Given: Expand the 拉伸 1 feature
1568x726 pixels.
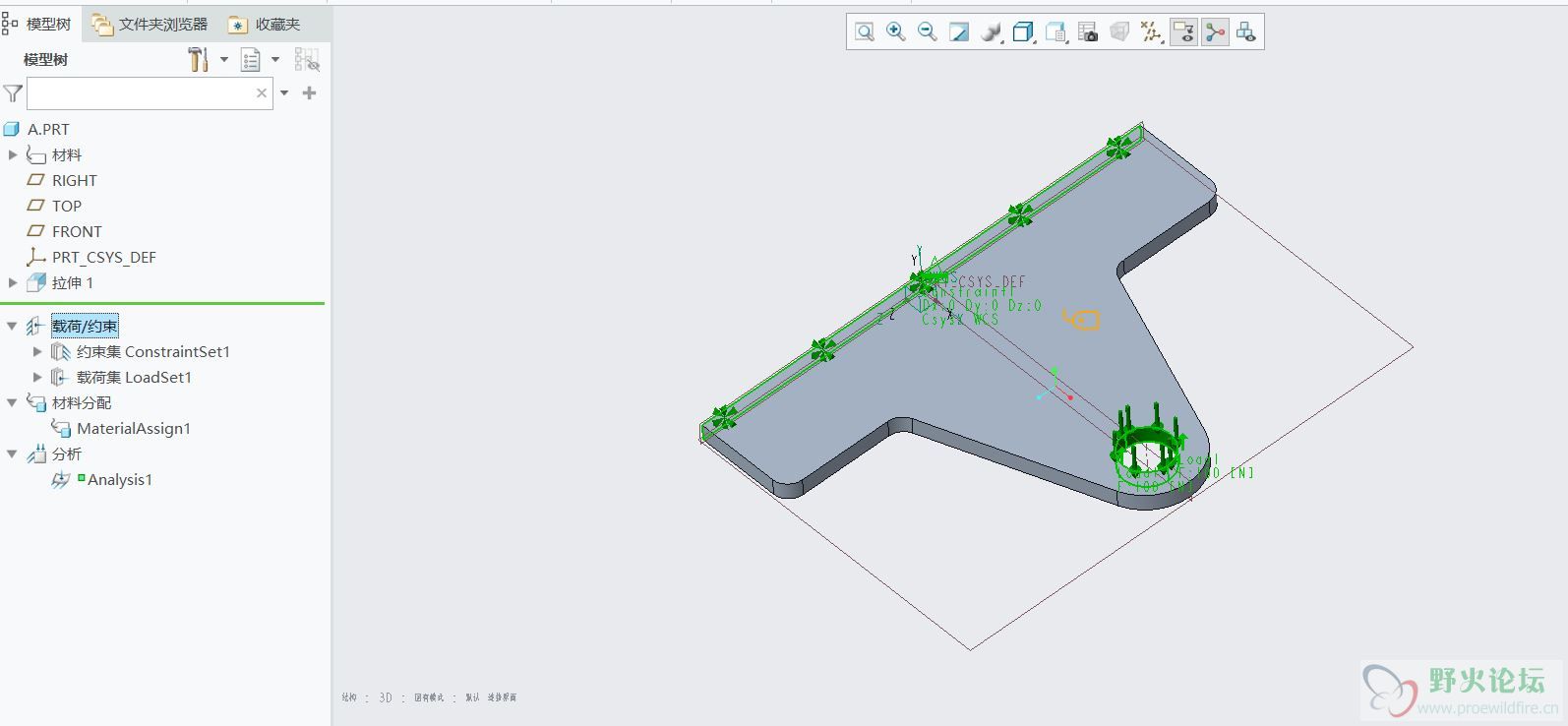Looking at the screenshot, I should [x=13, y=282].
